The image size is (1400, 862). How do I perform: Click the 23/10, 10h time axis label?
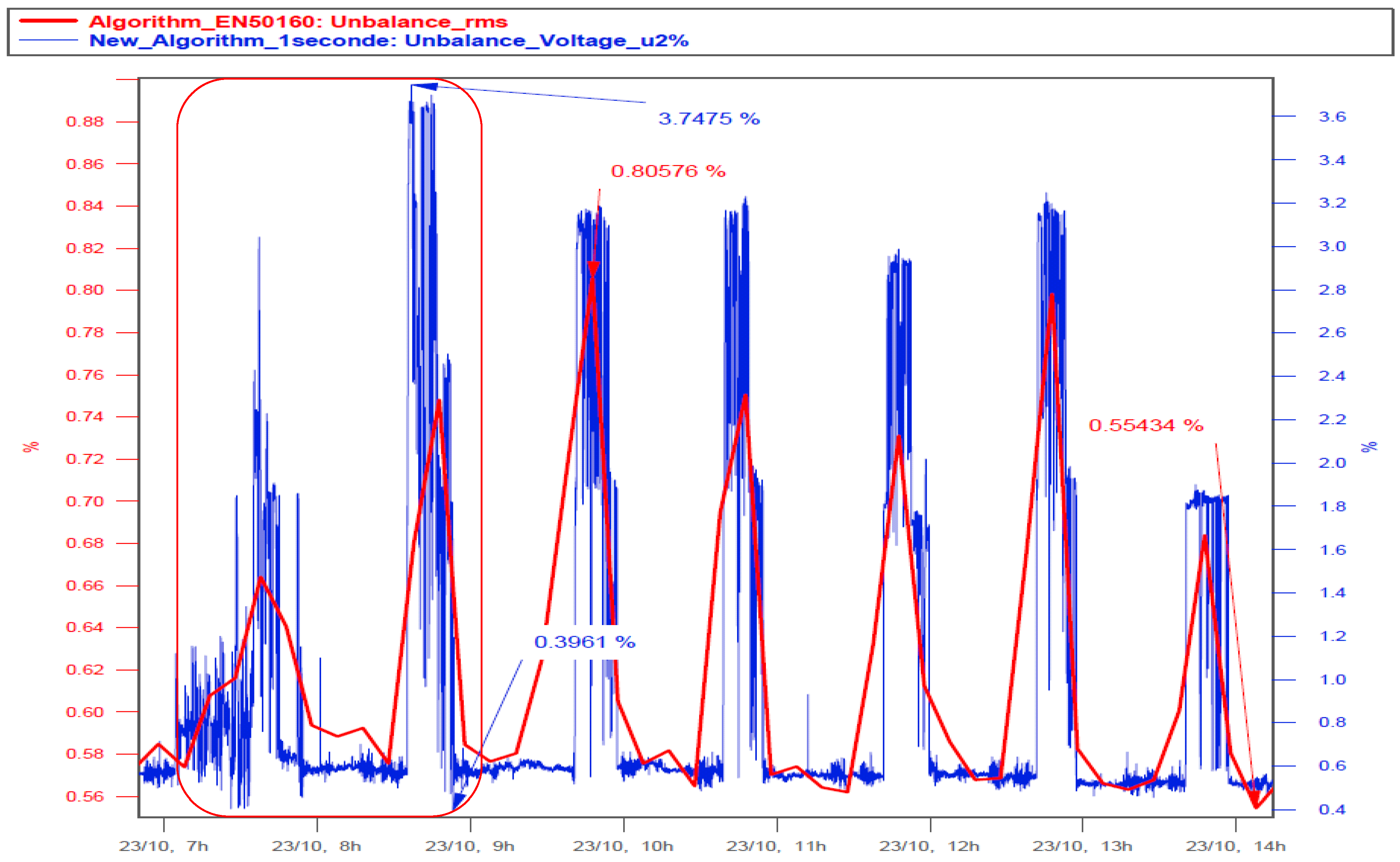coord(623,846)
